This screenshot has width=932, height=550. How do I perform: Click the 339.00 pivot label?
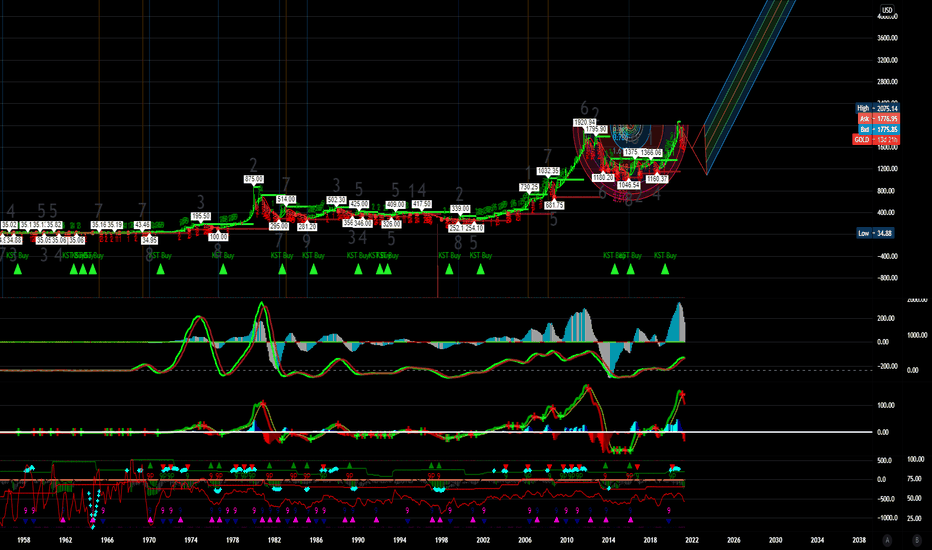[x=460, y=209]
